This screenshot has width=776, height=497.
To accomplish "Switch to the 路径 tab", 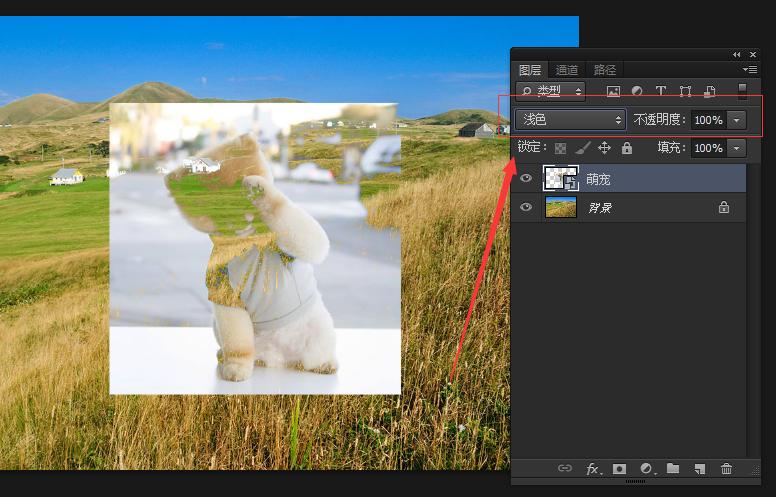I will [x=605, y=70].
